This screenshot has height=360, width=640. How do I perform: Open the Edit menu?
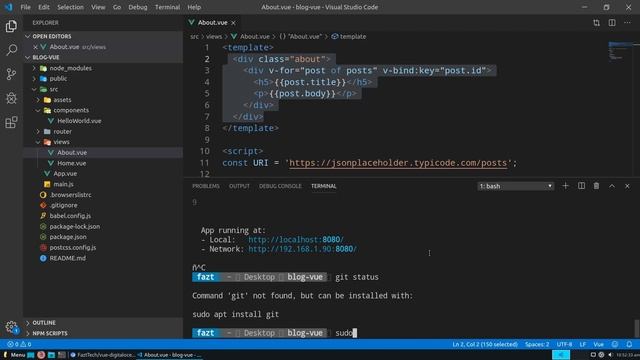tap(44, 7)
